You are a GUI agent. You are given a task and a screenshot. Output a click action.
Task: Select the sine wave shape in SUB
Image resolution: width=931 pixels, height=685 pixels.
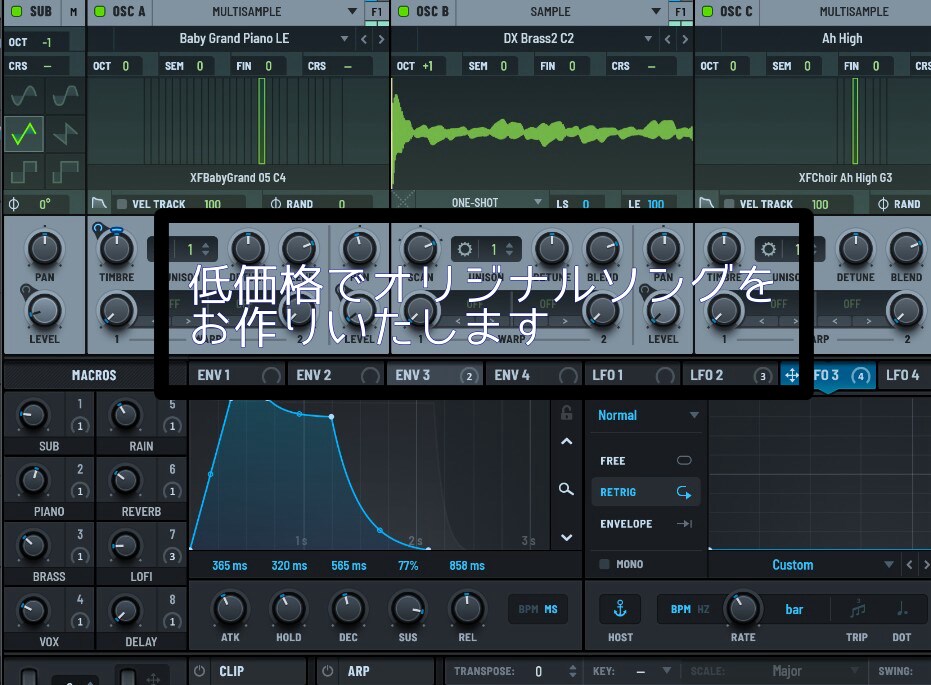tap(24, 95)
